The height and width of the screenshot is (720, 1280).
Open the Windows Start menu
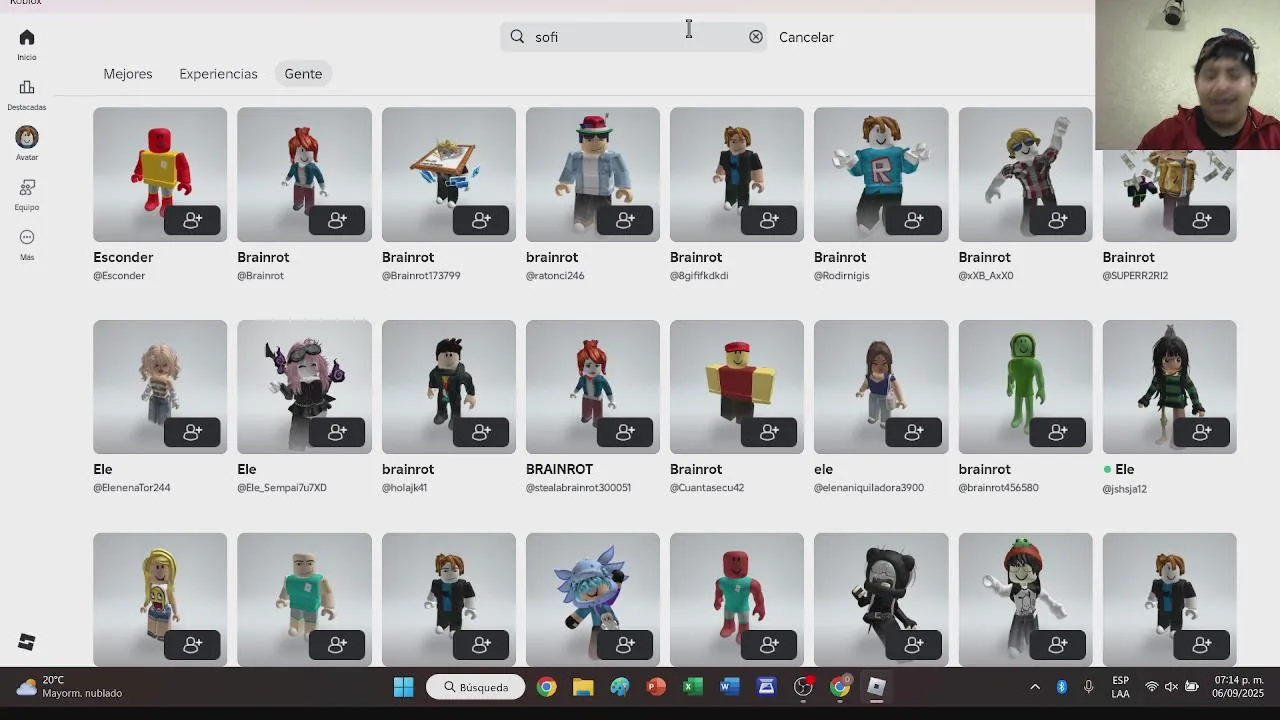tap(403, 687)
